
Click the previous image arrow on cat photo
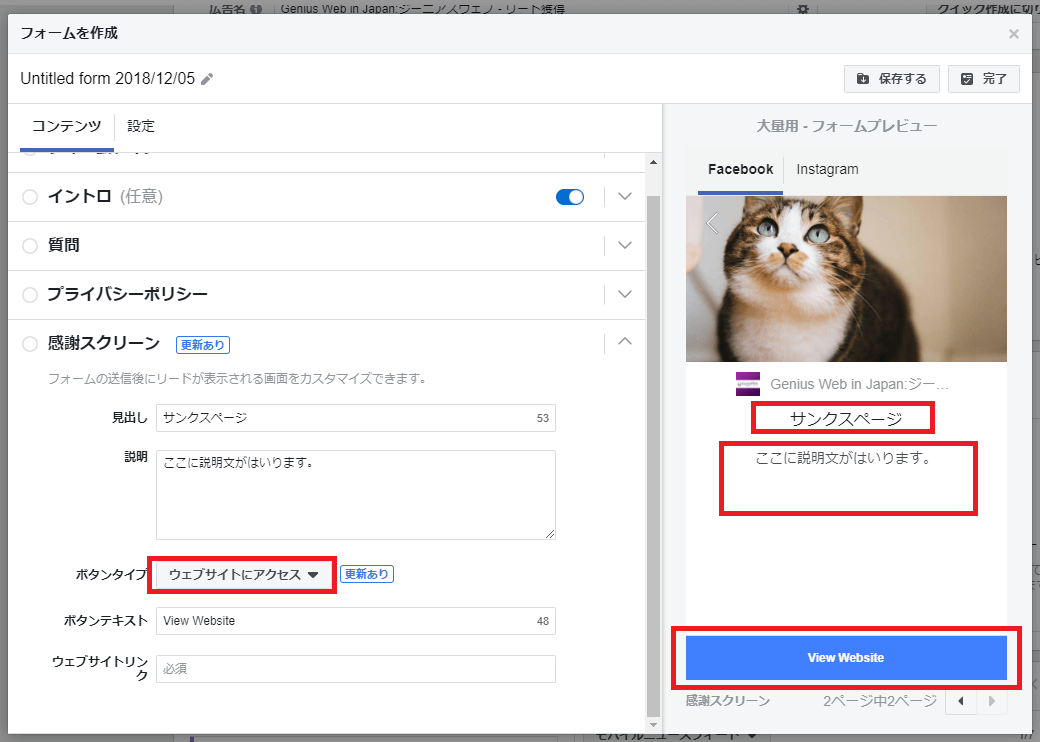click(x=712, y=224)
